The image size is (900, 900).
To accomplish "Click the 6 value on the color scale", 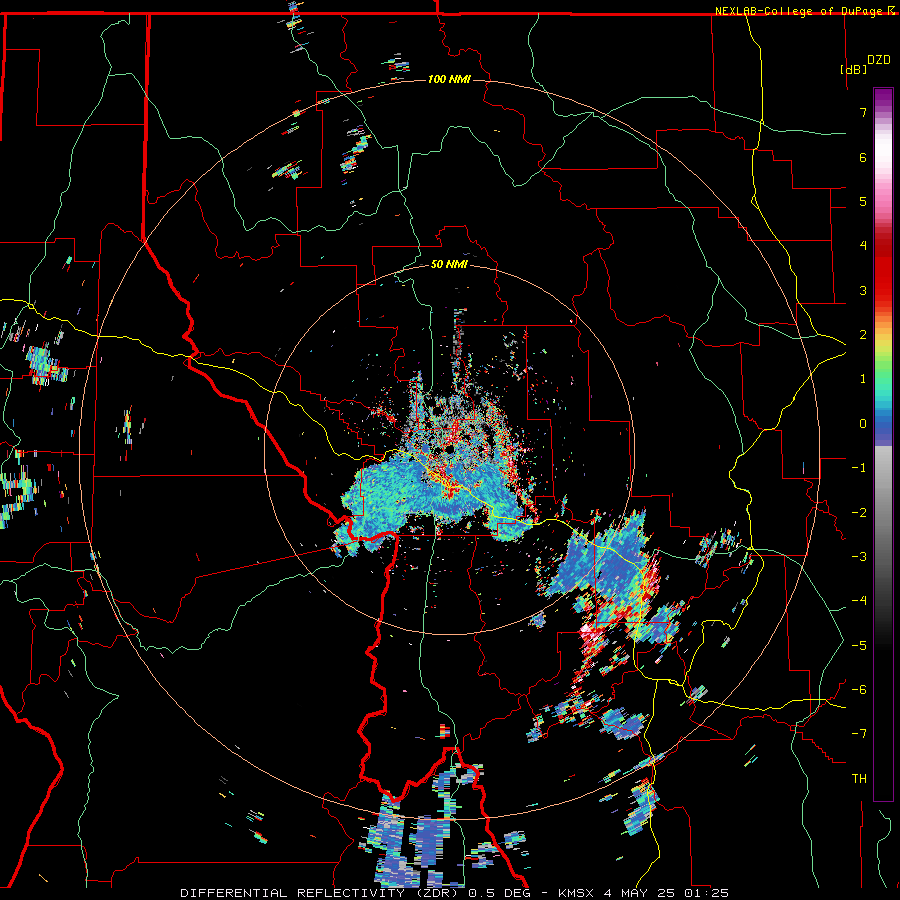I will [863, 157].
